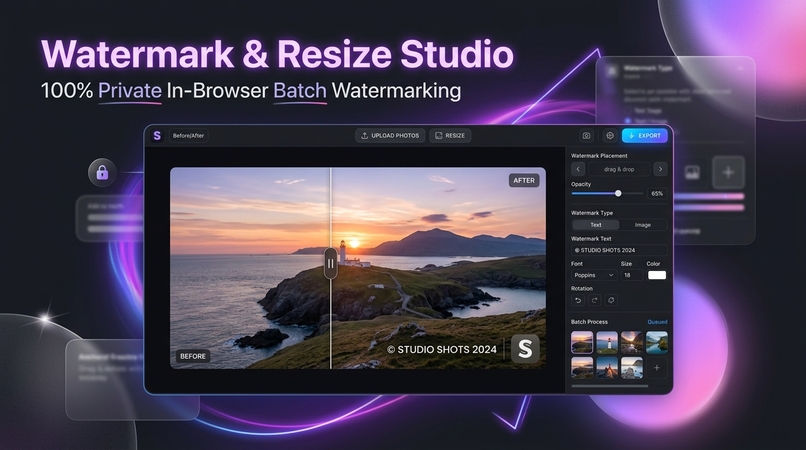
Task: Select the Text watermark type
Action: tap(596, 225)
